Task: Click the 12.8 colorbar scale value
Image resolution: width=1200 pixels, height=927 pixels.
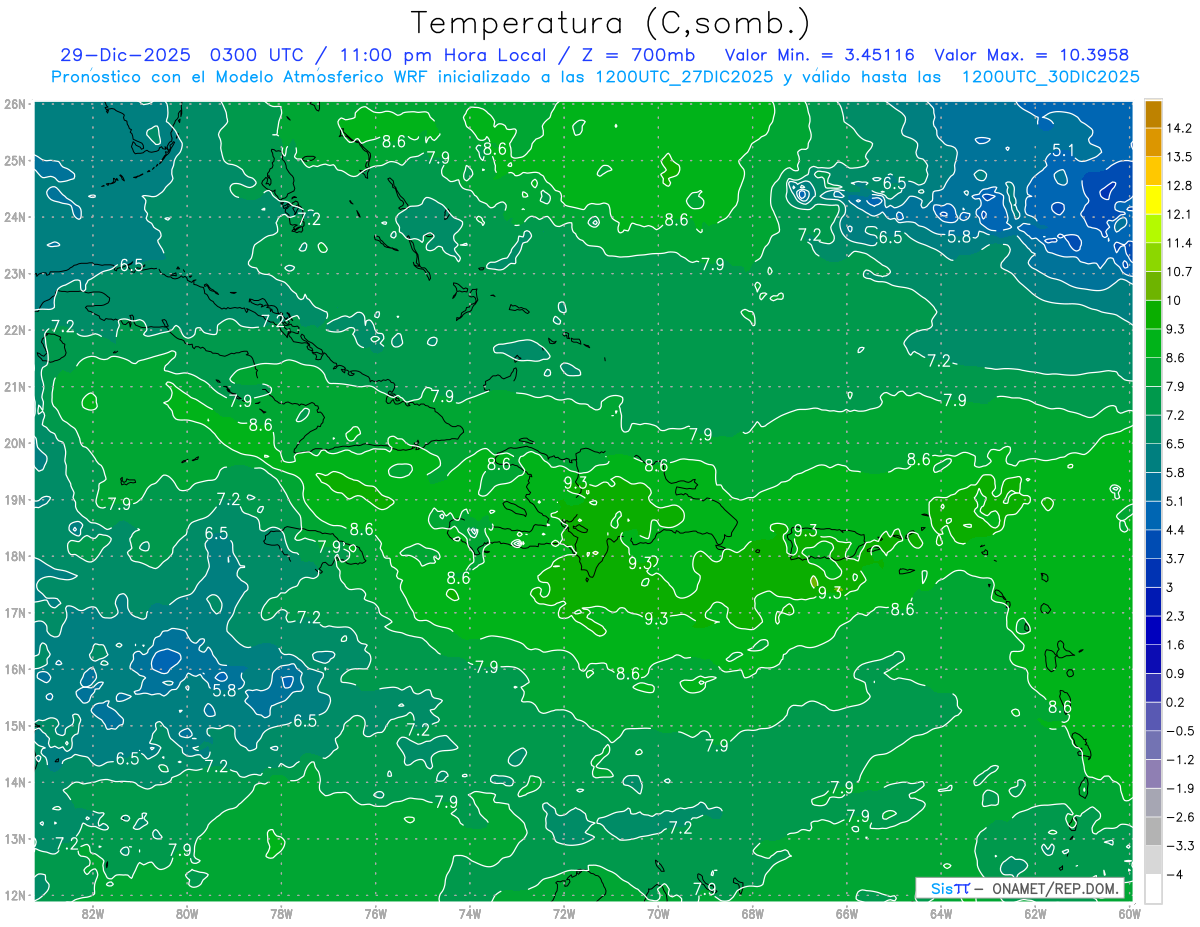Action: [1179, 186]
